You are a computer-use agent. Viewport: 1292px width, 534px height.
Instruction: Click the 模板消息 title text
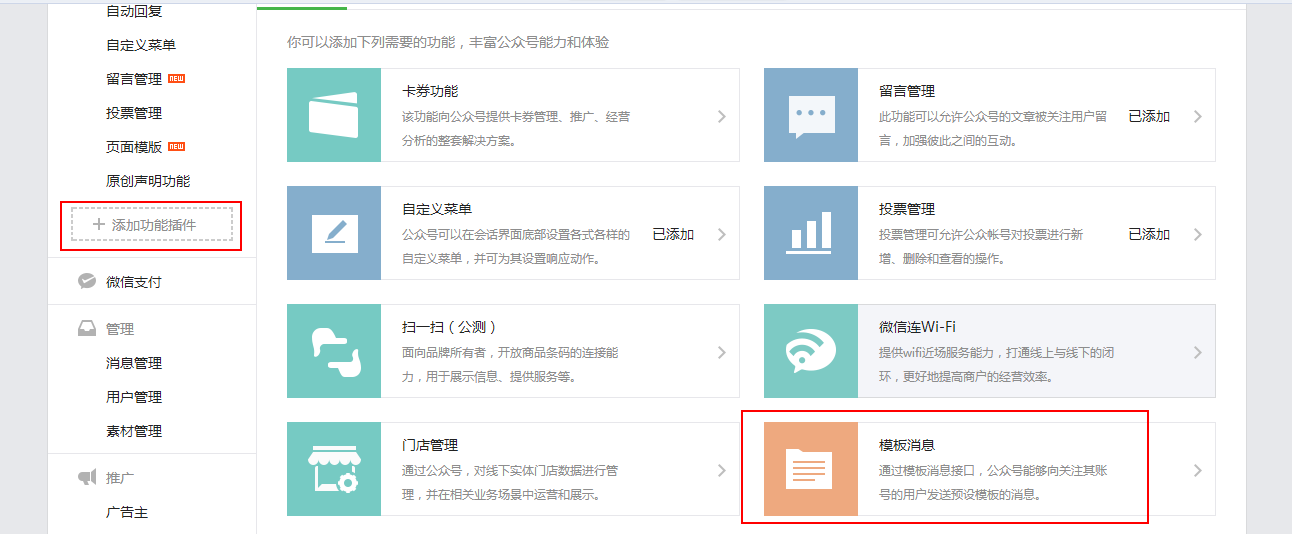pos(907,445)
